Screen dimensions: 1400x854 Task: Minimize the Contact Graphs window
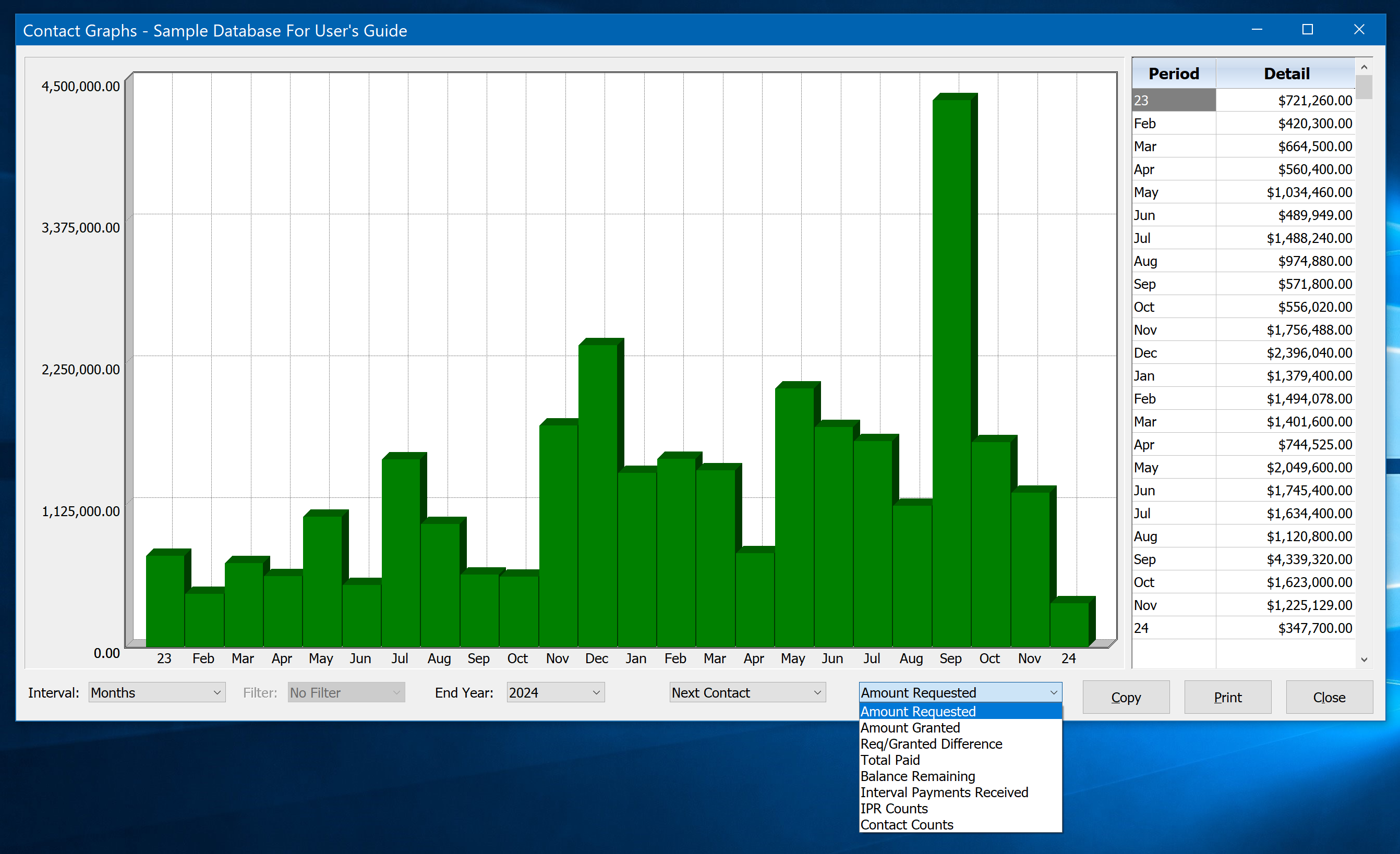coord(1257,30)
